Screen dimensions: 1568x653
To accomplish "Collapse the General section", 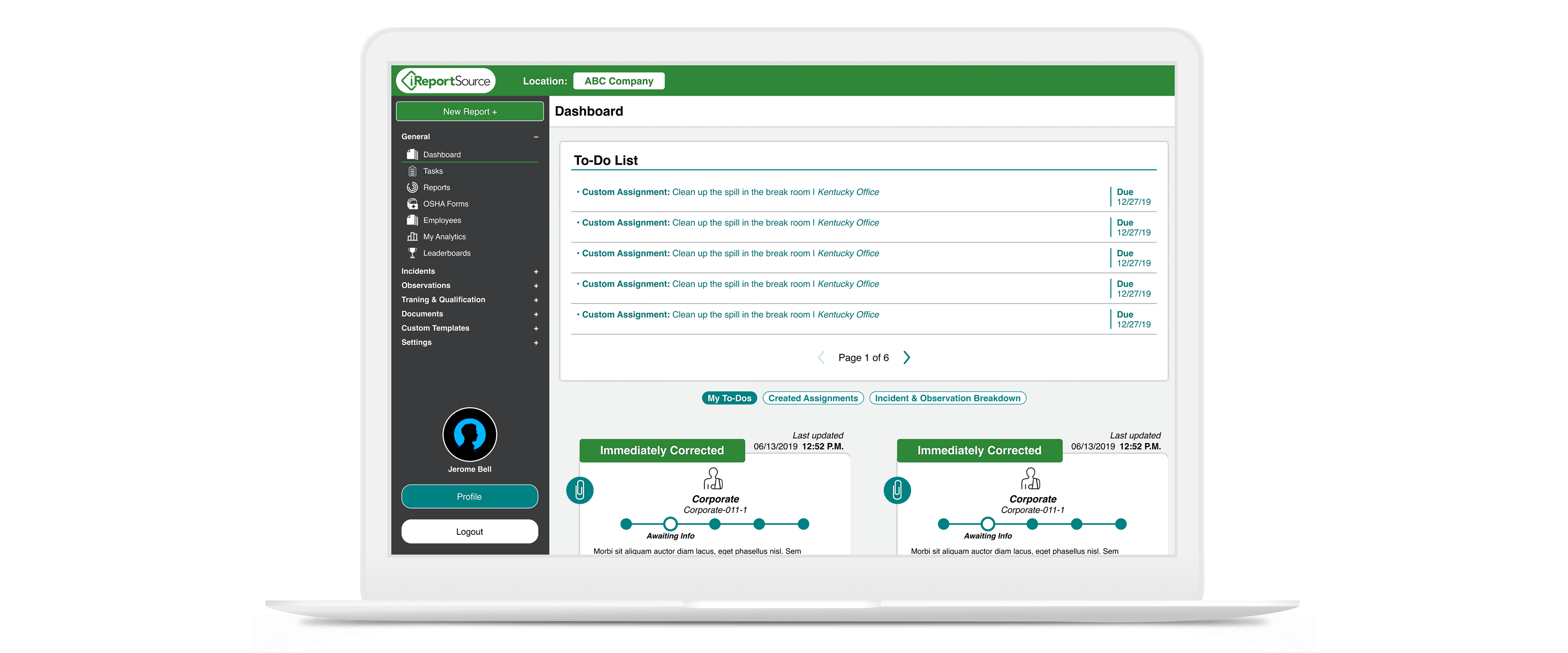I will (536, 137).
